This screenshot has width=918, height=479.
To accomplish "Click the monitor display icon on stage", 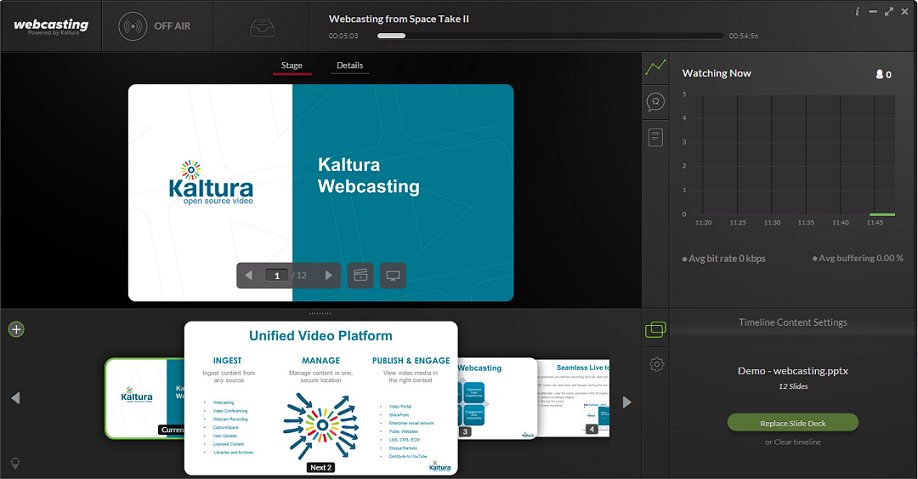I will [x=393, y=275].
